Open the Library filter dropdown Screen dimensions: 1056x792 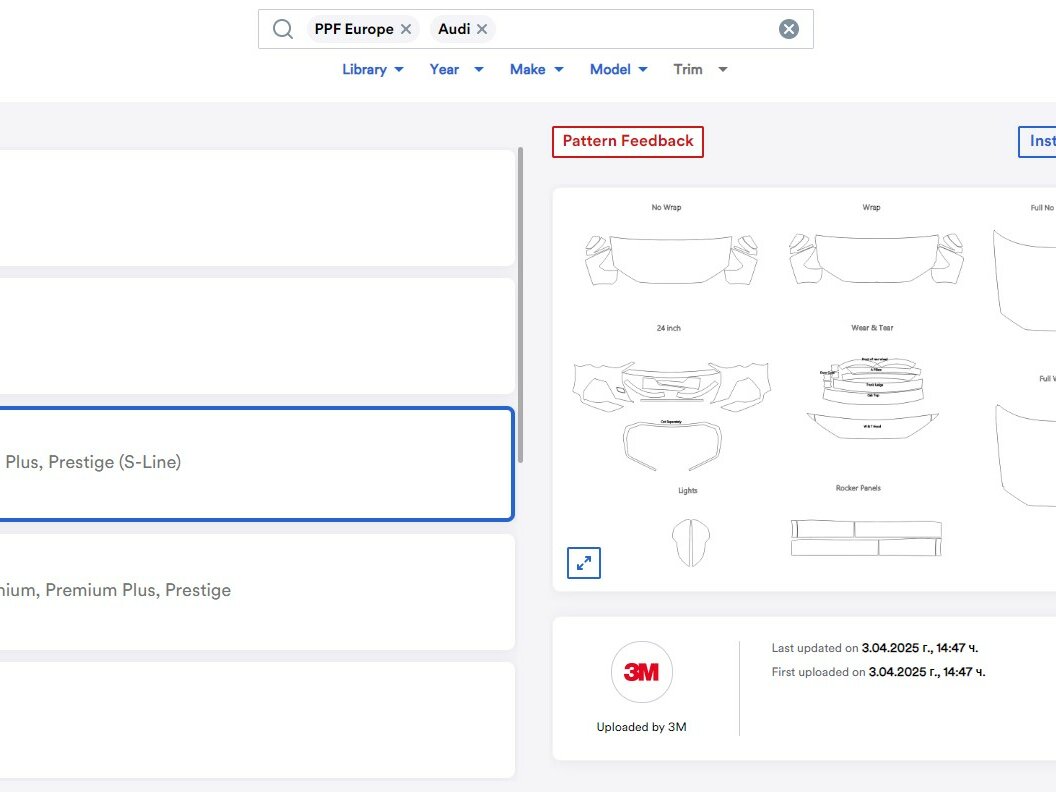[x=372, y=69]
